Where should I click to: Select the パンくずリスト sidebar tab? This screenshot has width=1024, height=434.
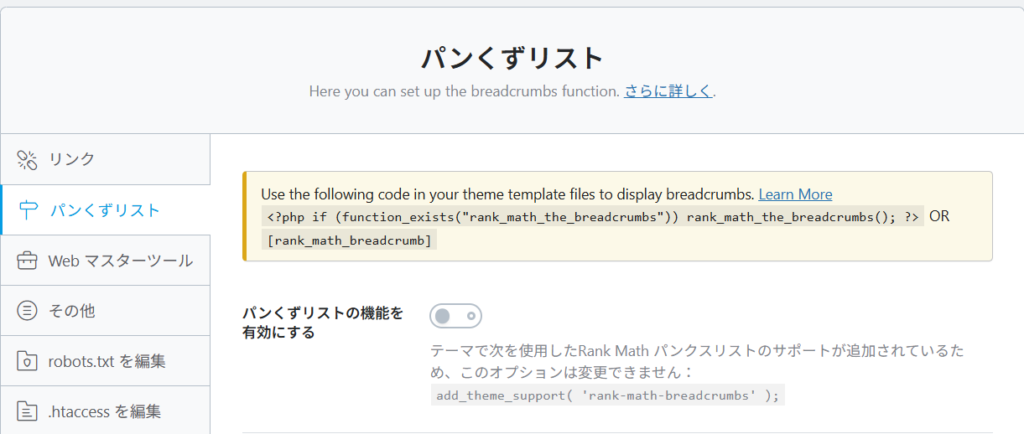click(x=104, y=210)
